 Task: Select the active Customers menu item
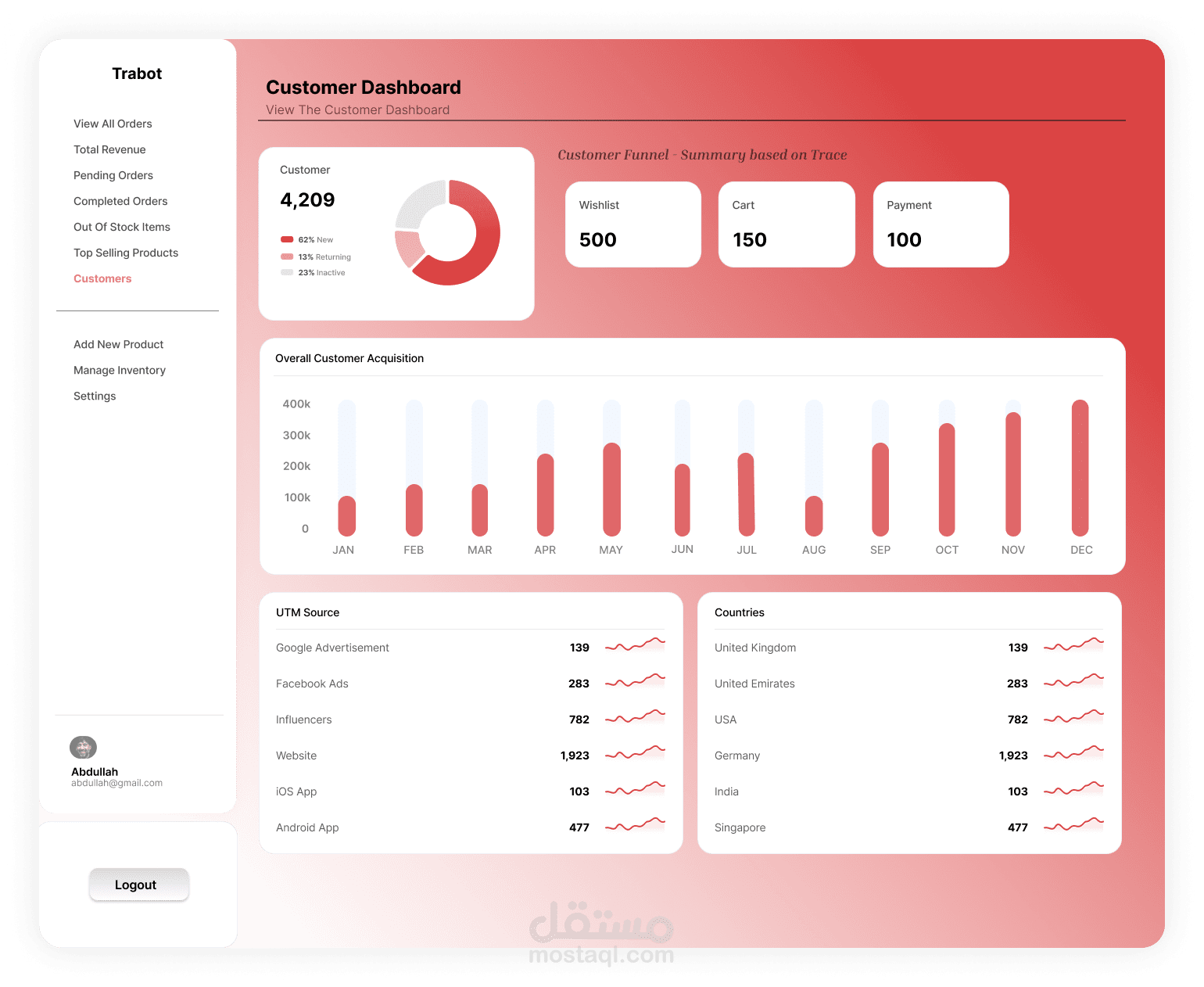(x=102, y=278)
